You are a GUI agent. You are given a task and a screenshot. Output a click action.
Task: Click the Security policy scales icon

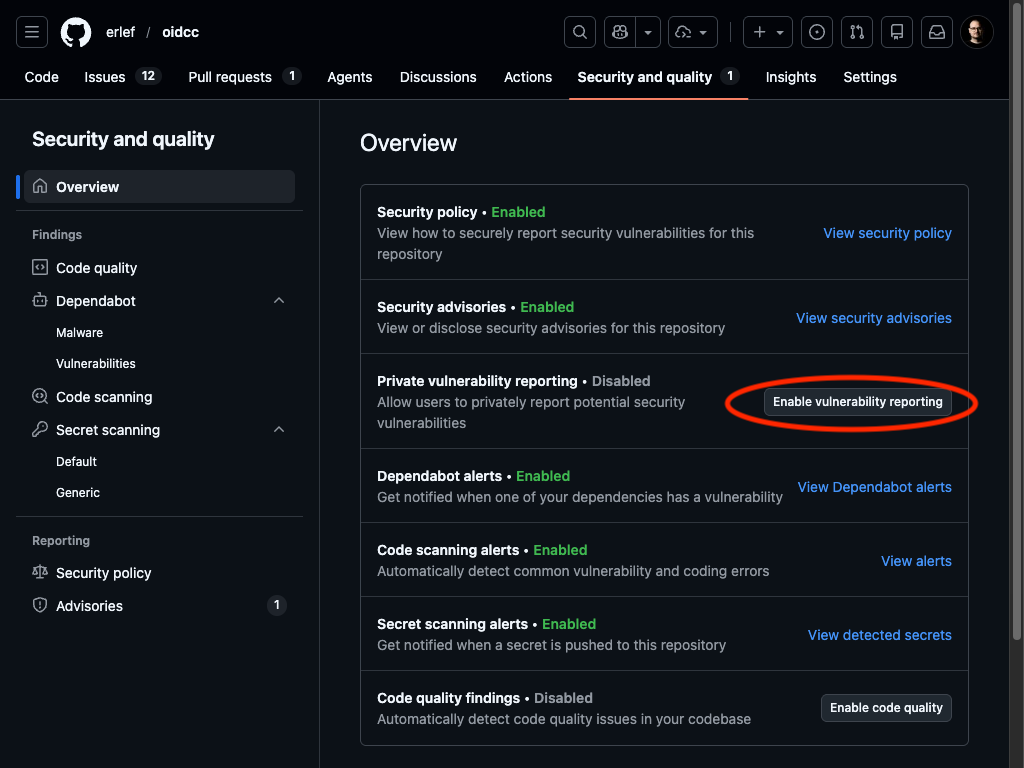(40, 572)
